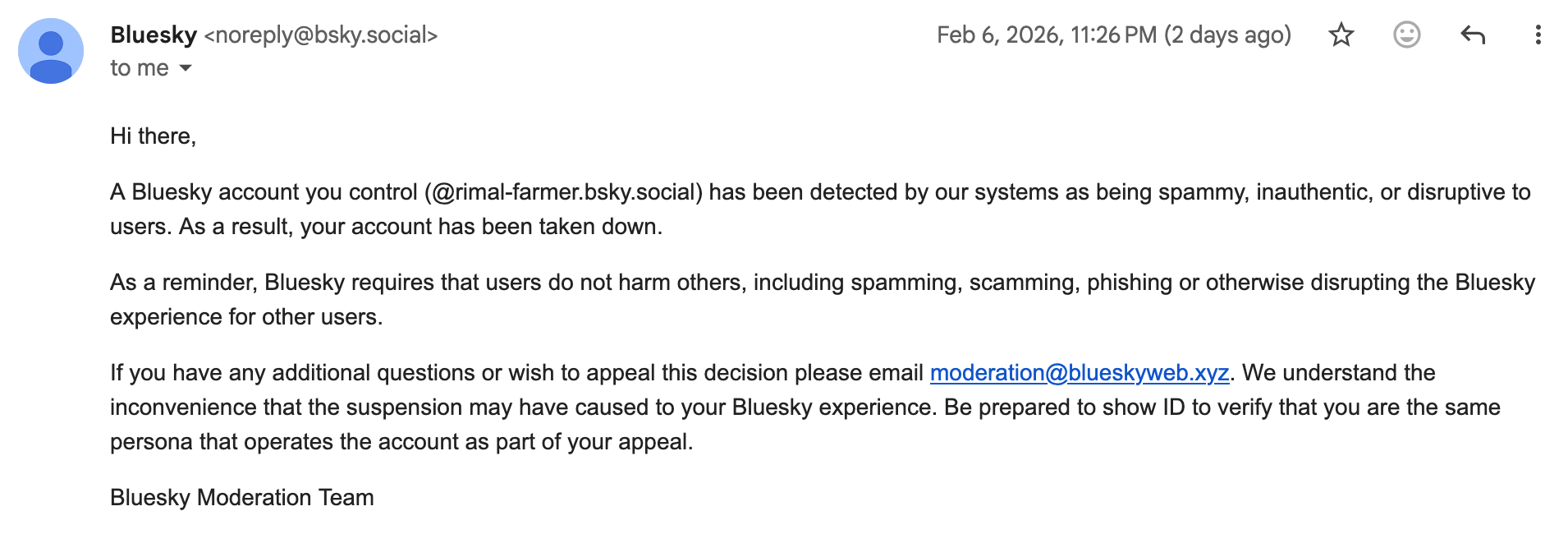Expand recipient details arrow beside "to me"
The image size is (1568, 557).
click(x=186, y=68)
